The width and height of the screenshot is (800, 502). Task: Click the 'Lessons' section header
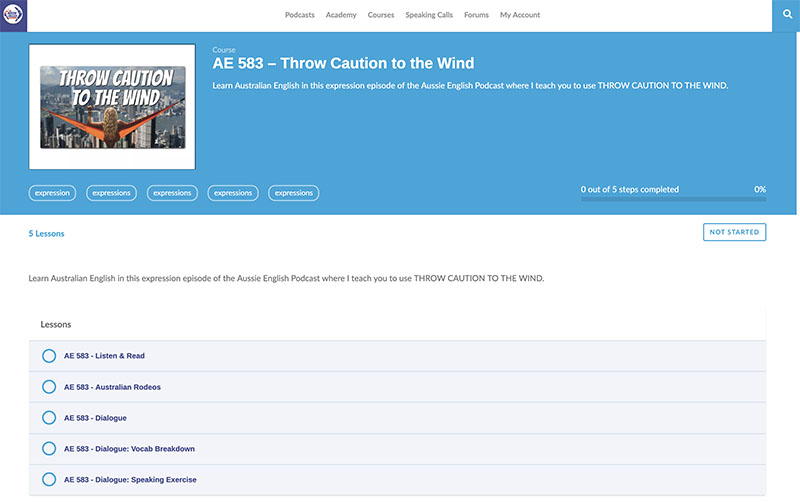click(x=56, y=324)
